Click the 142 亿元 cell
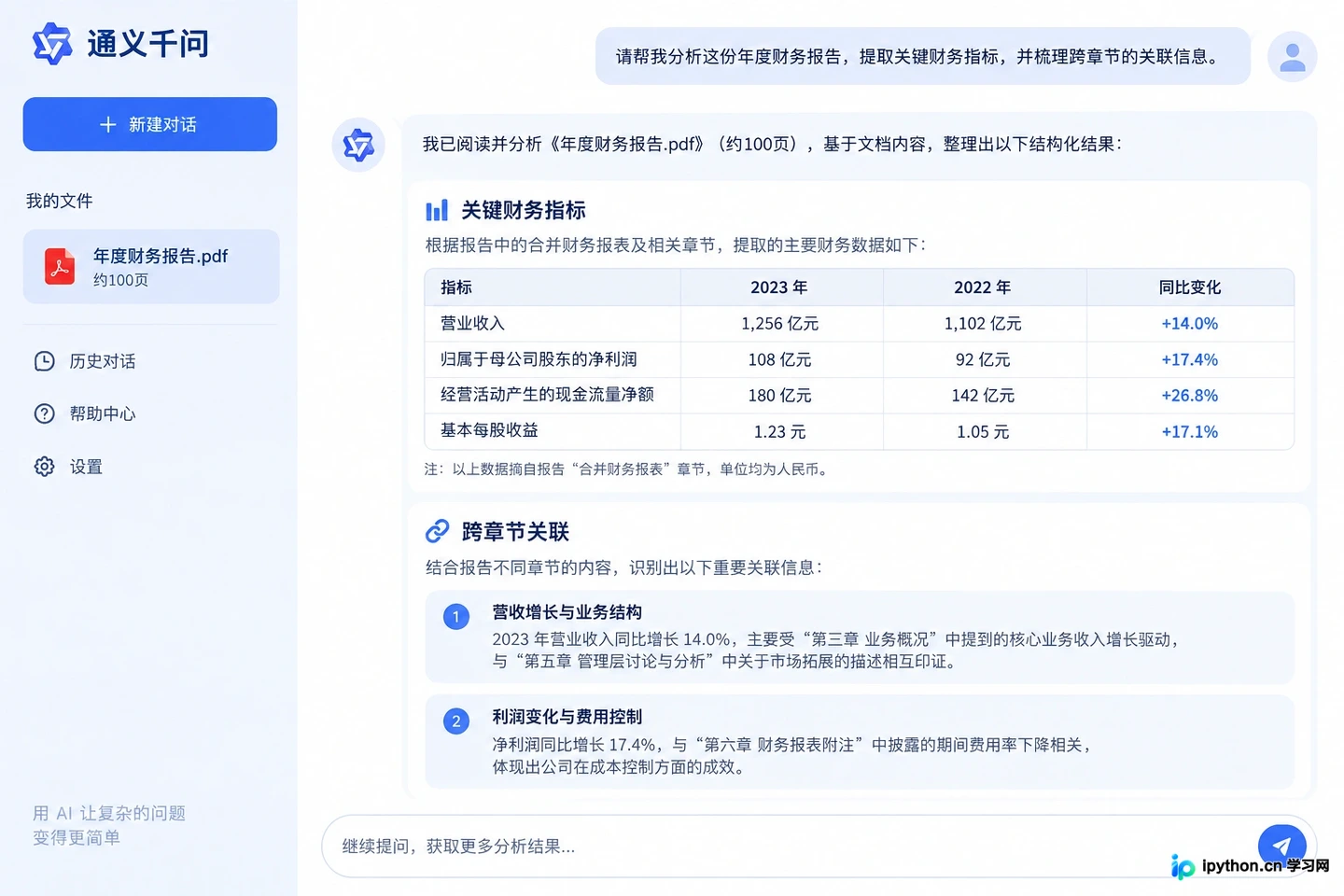The height and width of the screenshot is (896, 1344). 983,396
